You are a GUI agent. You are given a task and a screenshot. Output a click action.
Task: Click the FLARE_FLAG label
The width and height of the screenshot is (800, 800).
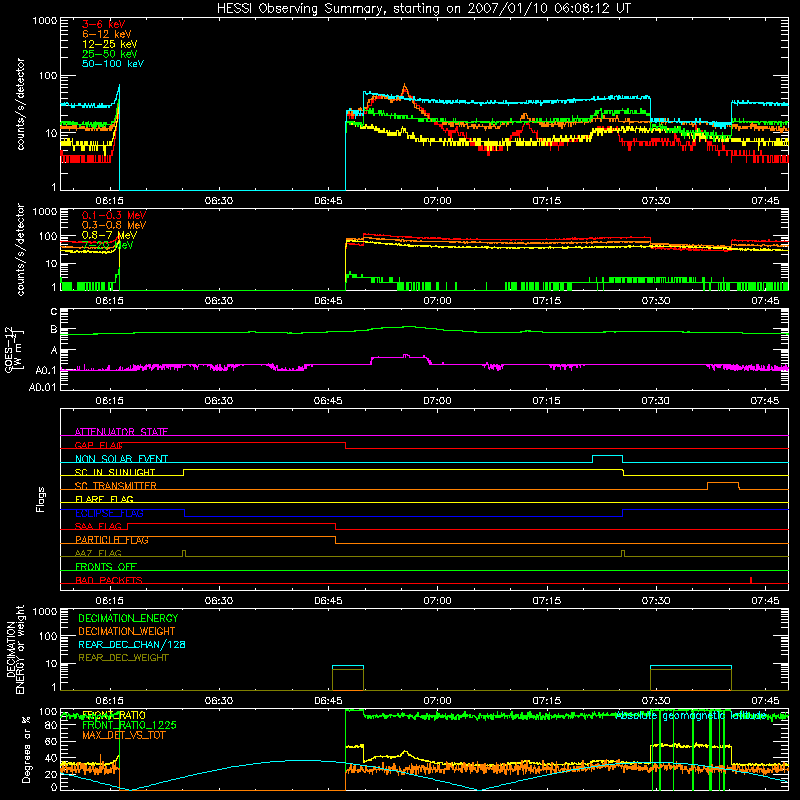point(104,499)
